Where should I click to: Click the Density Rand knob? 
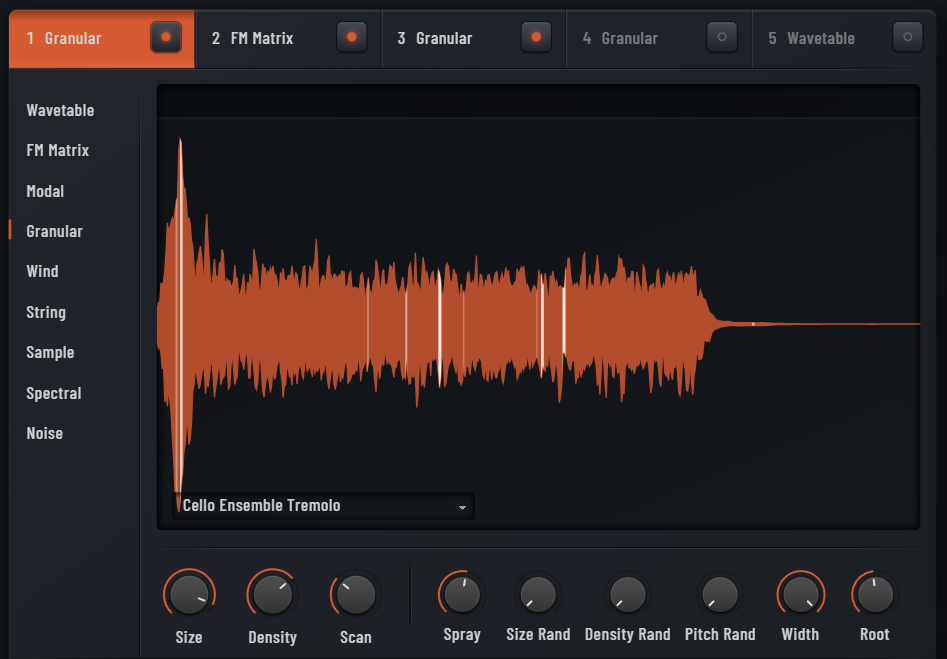(x=628, y=594)
